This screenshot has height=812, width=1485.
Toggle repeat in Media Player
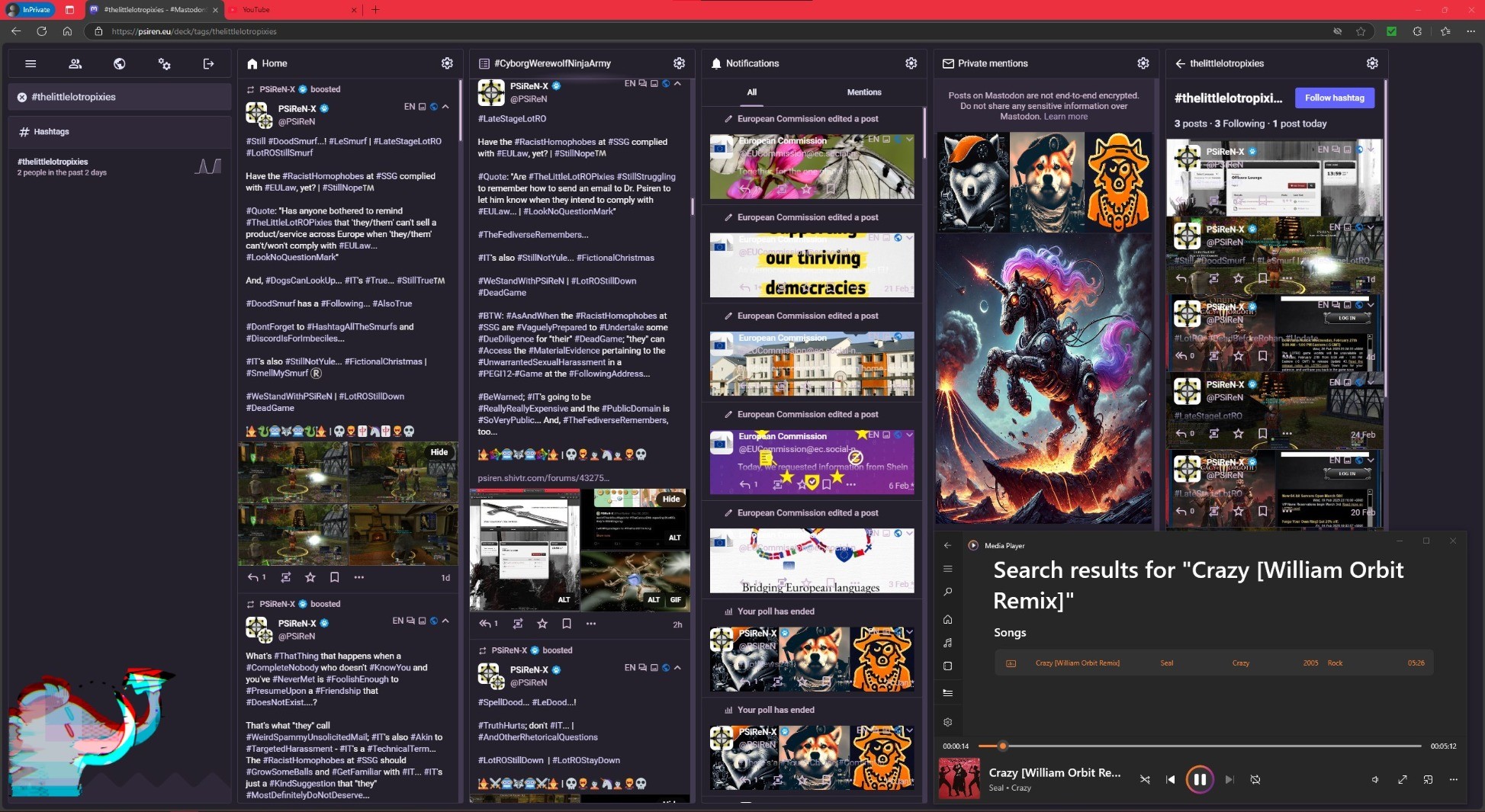pos(1255,779)
